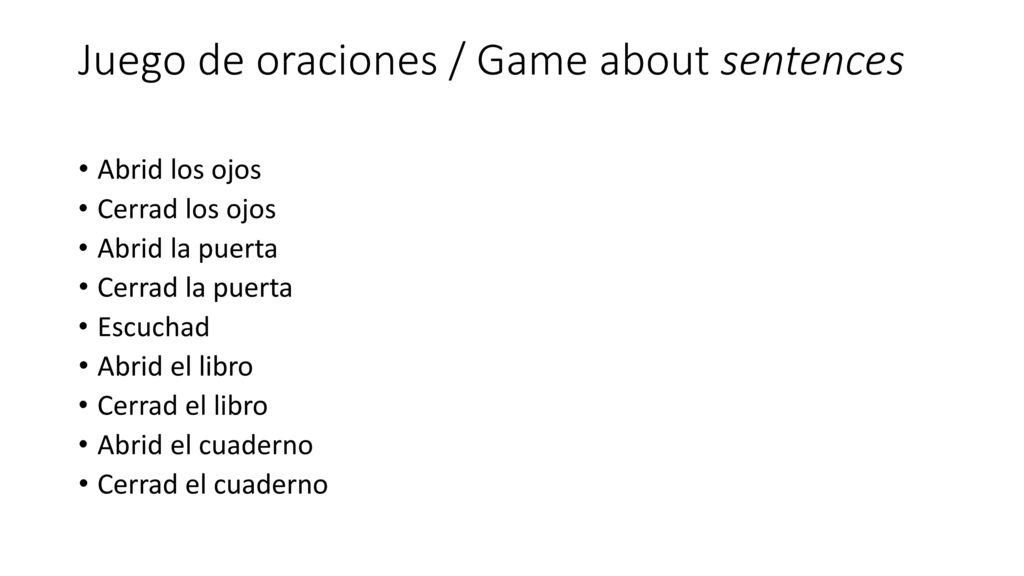Click the 'Cerrad la puerta' bullet text

pos(195,288)
